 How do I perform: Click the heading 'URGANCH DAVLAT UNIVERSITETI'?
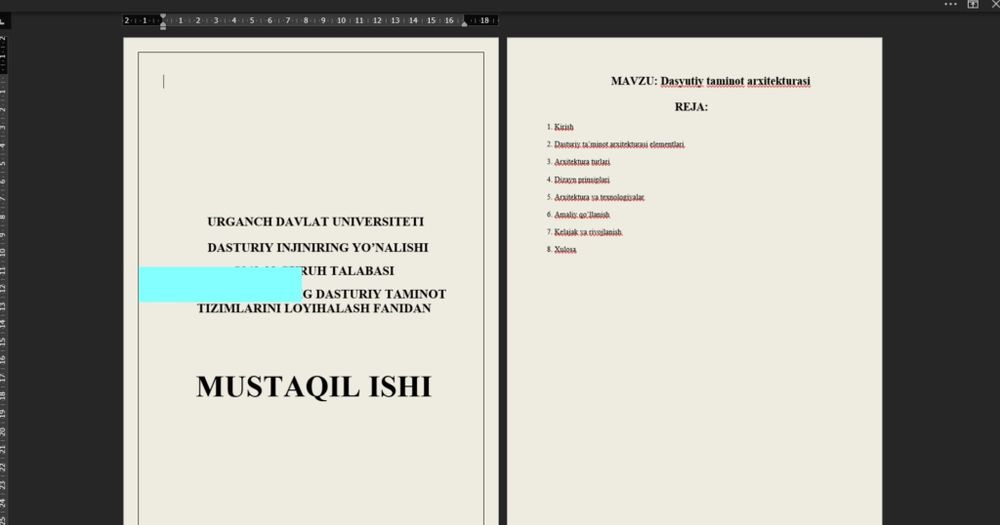click(315, 221)
